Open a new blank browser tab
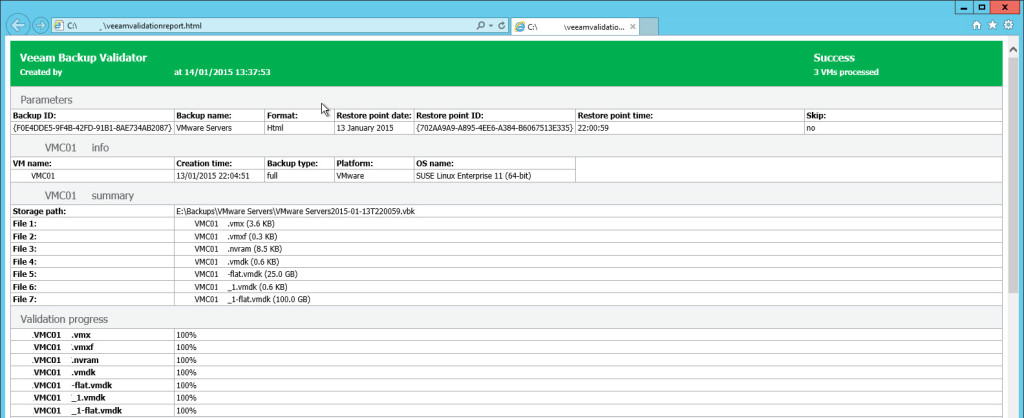The width and height of the screenshot is (1024, 418). point(648,27)
